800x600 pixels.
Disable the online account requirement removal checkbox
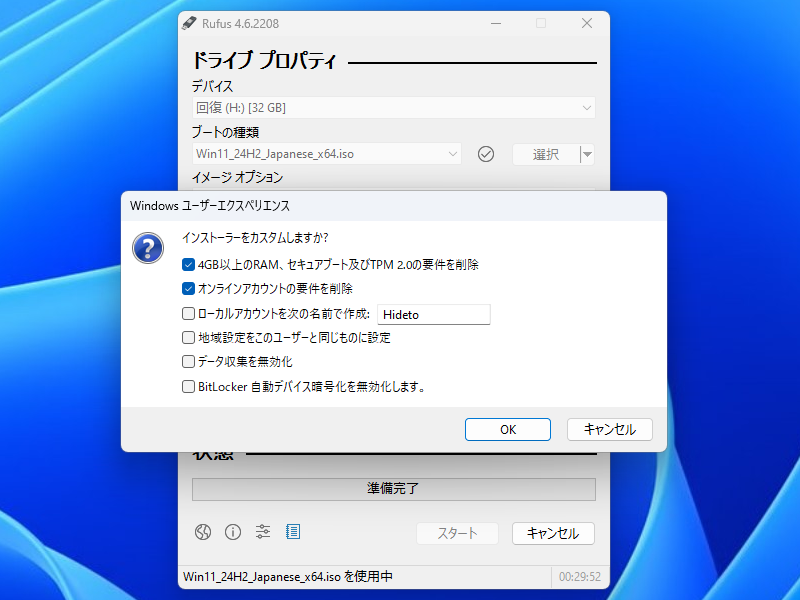click(186, 289)
